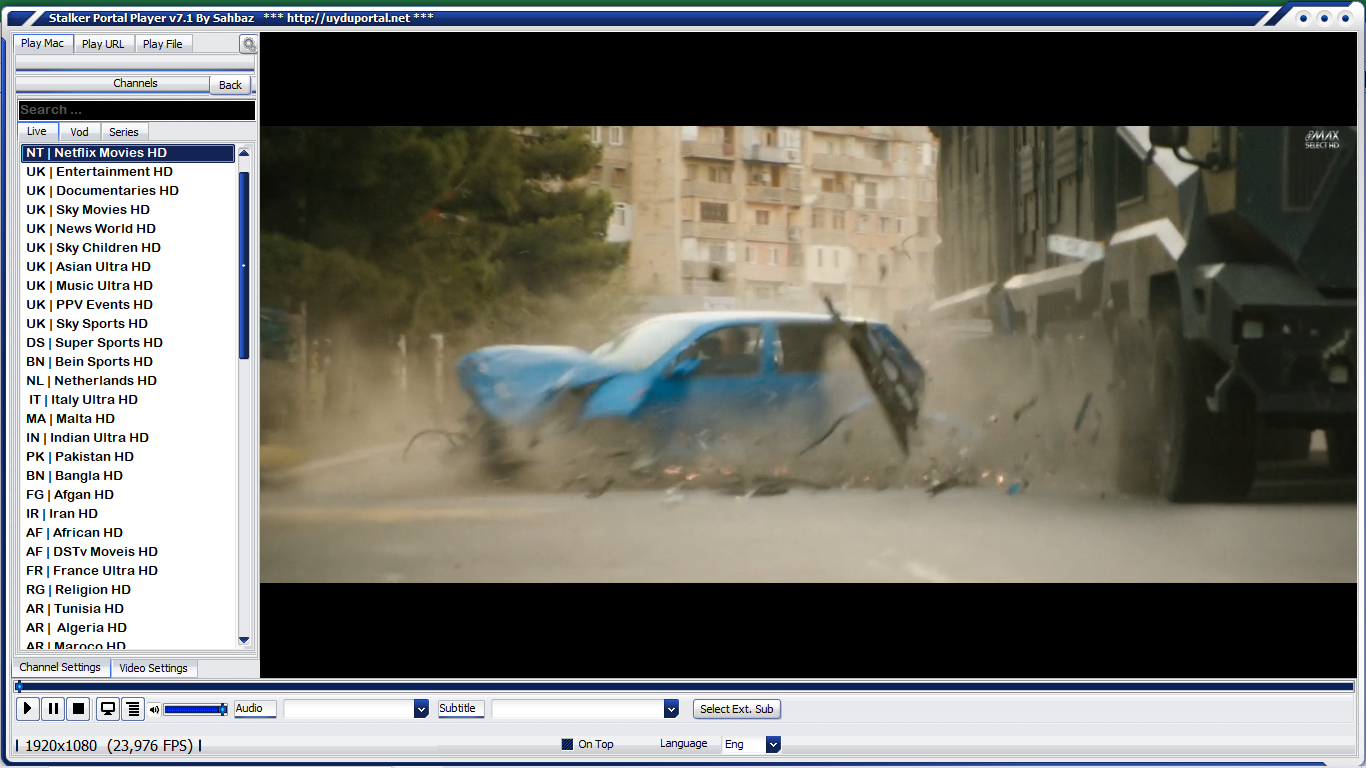
Task: Select IN | Indian Ultra HD channel
Action: (128, 438)
